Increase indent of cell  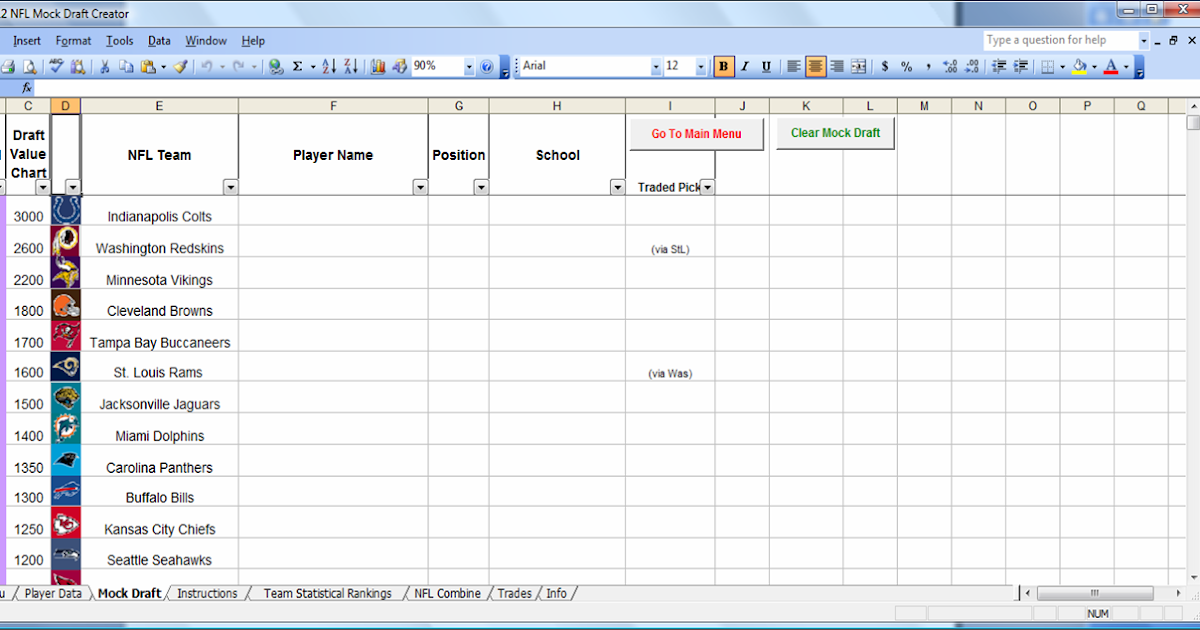coord(1021,66)
